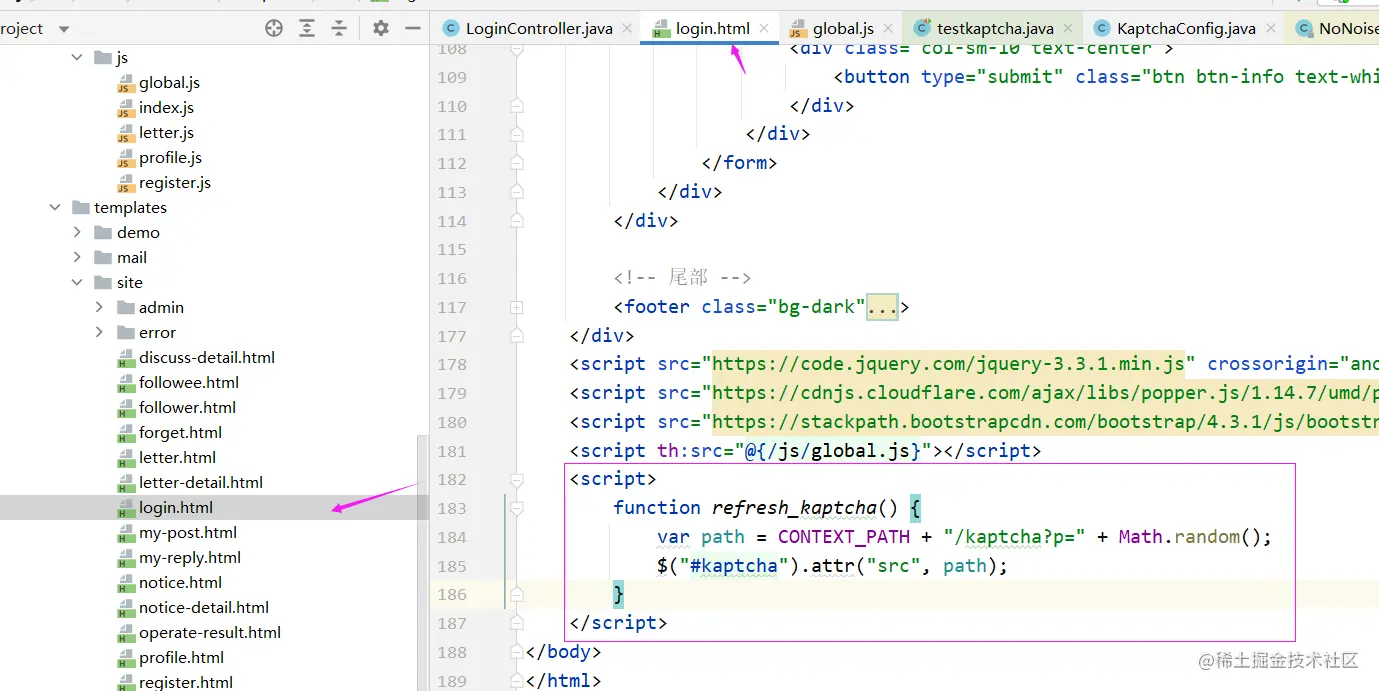Select register.html file
Image resolution: width=1379 pixels, height=691 pixels.
tap(186, 683)
